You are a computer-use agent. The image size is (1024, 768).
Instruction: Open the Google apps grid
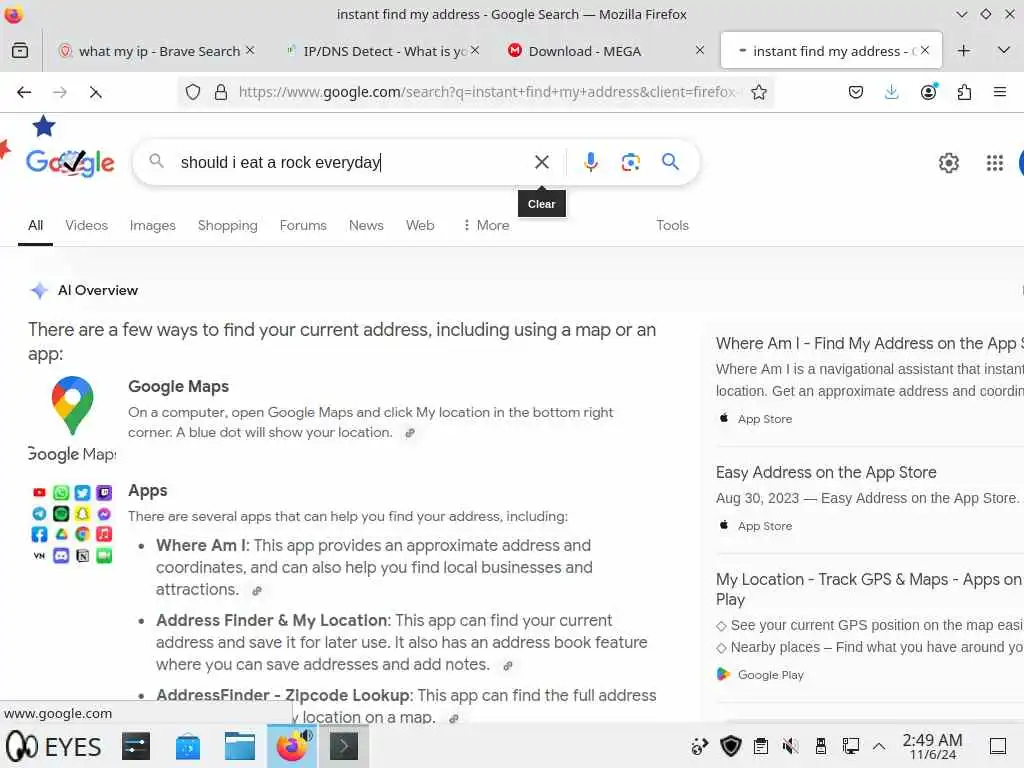(994, 163)
